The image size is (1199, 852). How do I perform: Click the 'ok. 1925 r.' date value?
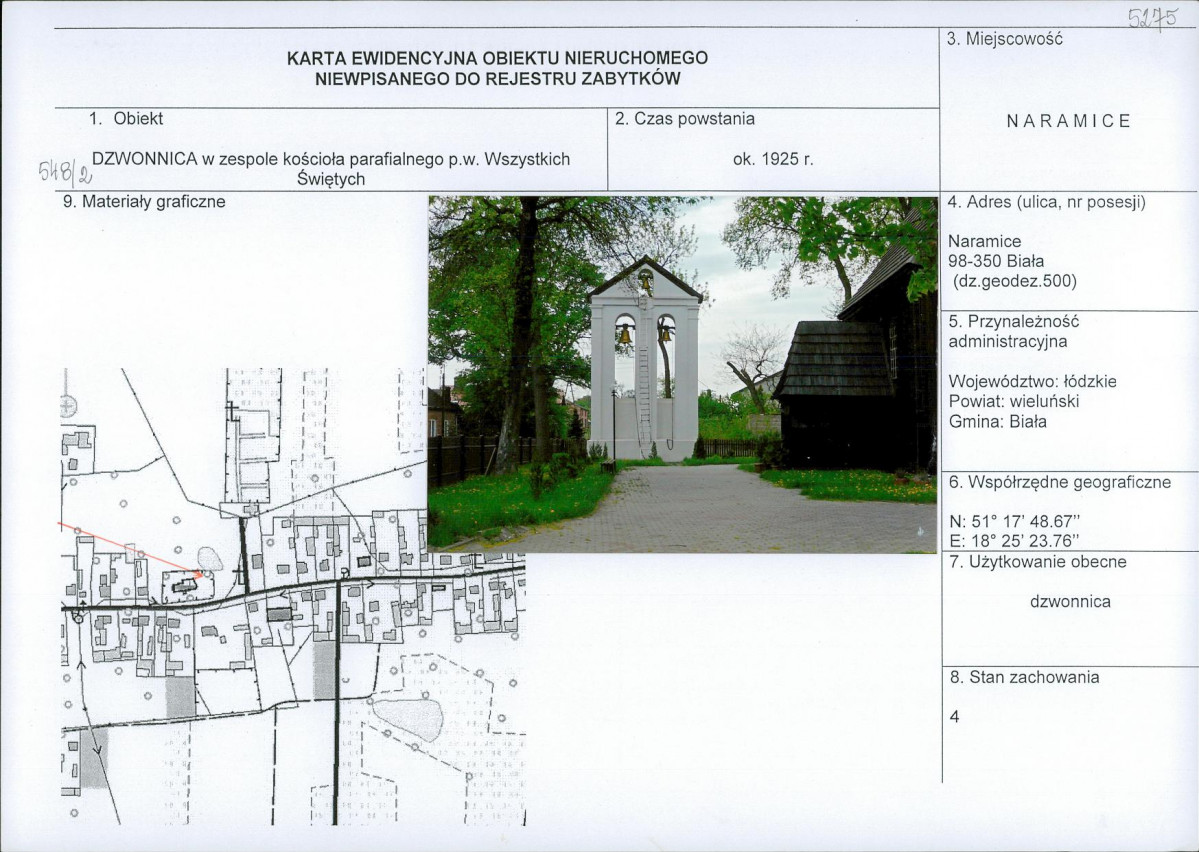click(773, 159)
